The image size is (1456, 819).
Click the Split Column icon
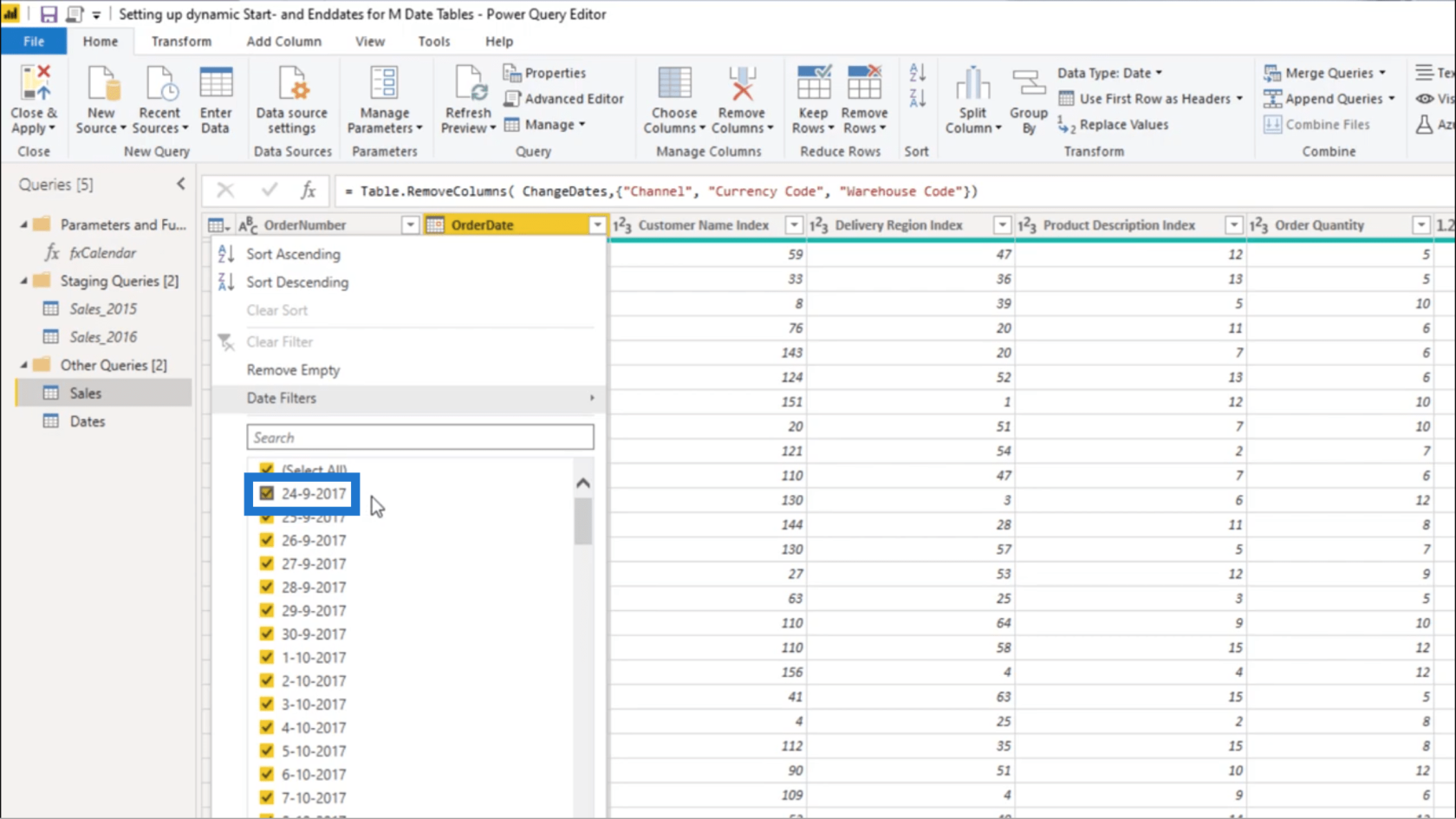coord(972,83)
